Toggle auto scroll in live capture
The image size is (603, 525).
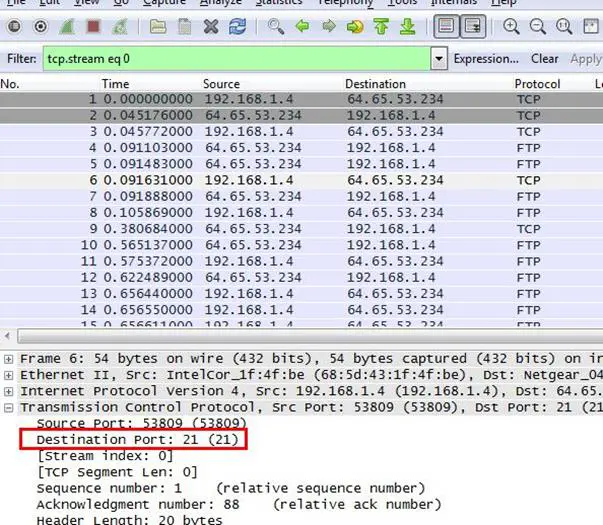pyautogui.click(x=473, y=26)
